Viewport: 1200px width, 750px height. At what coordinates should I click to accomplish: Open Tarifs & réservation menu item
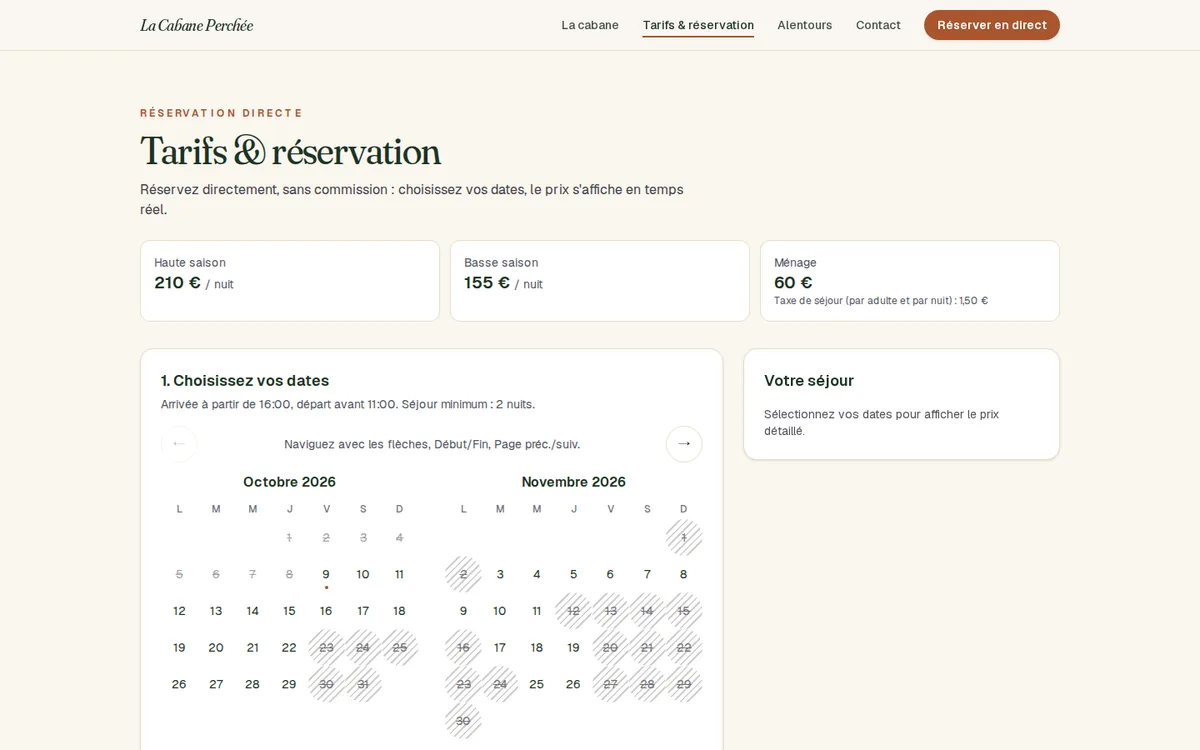click(698, 25)
